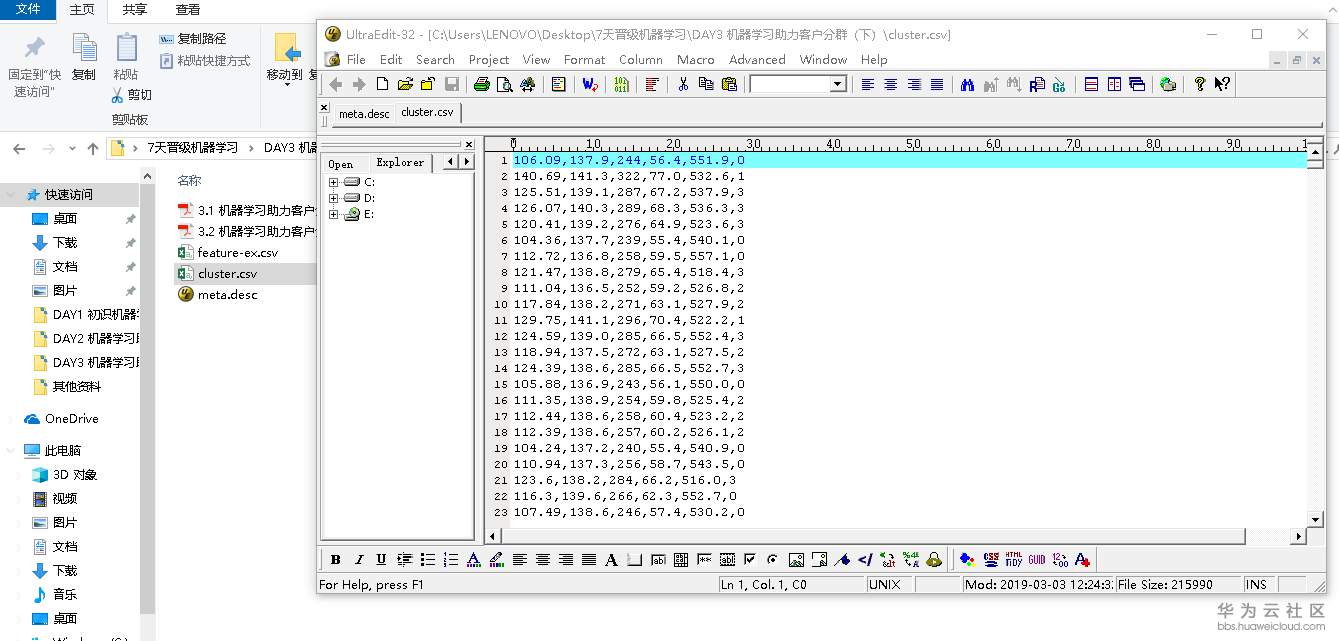Click 剪切 in File Explorer ribbon
The height and width of the screenshot is (641, 1339).
pos(131,95)
